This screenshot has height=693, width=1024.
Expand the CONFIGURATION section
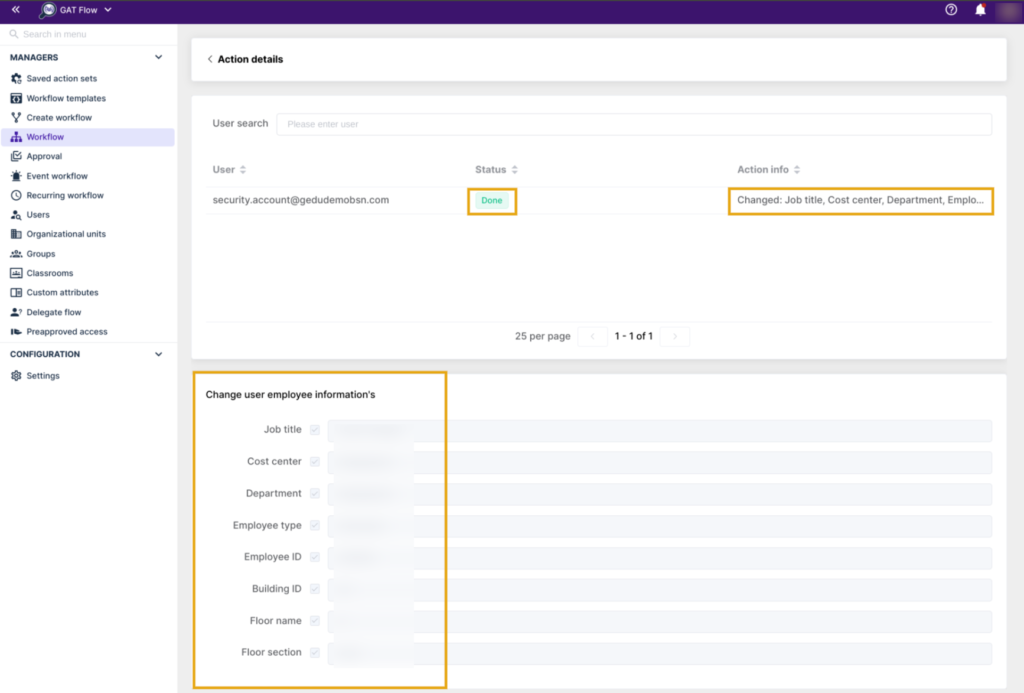[158, 354]
